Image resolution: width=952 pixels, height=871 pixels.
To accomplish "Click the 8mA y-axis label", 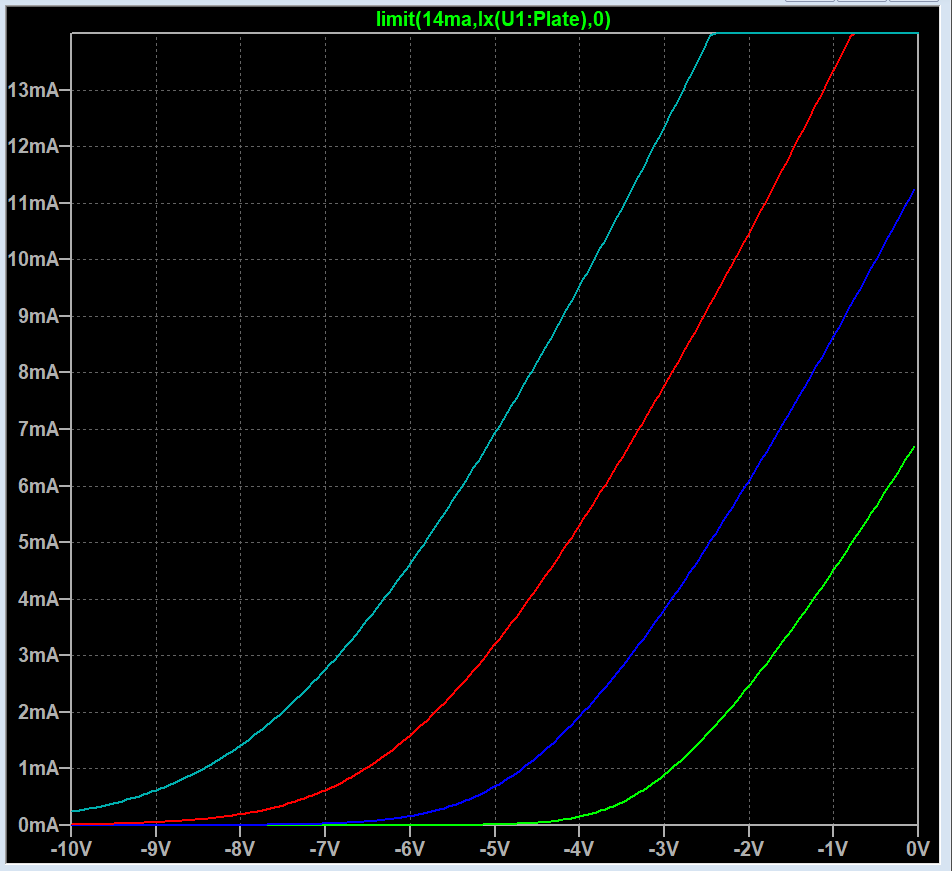I will pyautogui.click(x=38, y=372).
